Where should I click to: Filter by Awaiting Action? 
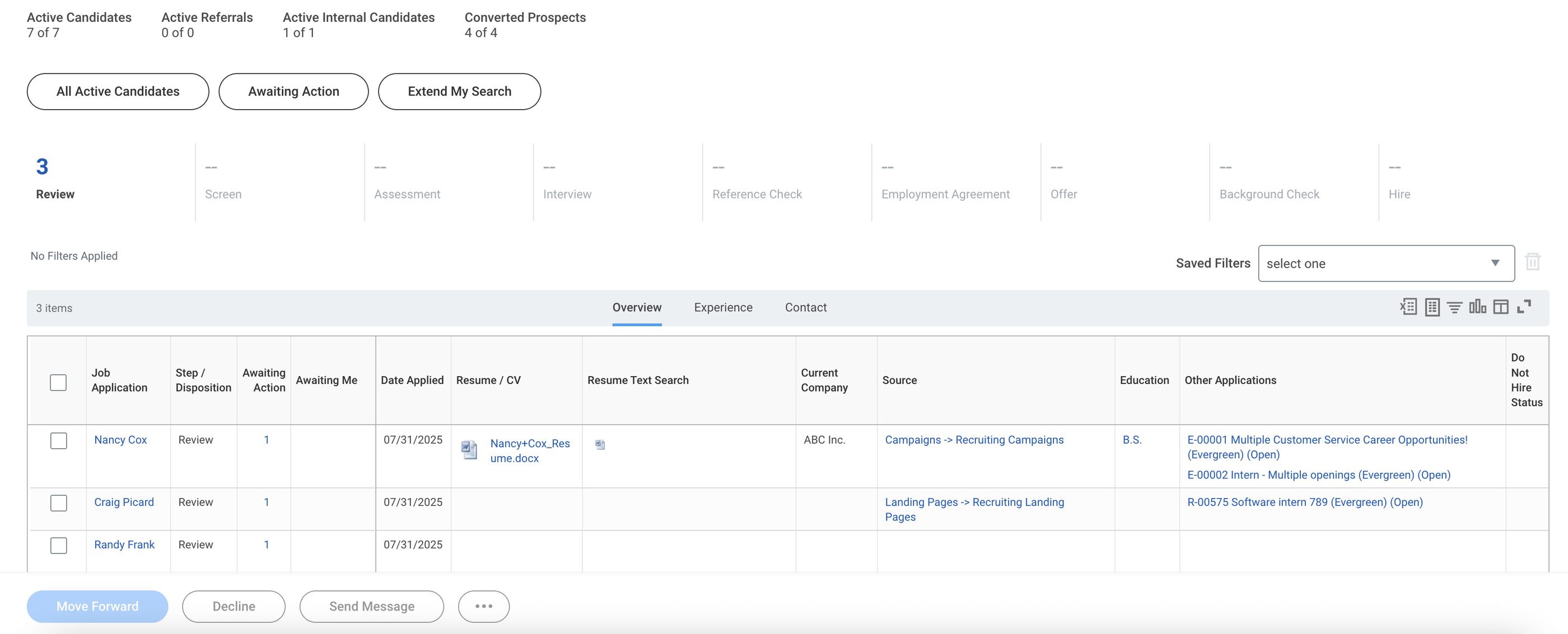[x=293, y=91]
